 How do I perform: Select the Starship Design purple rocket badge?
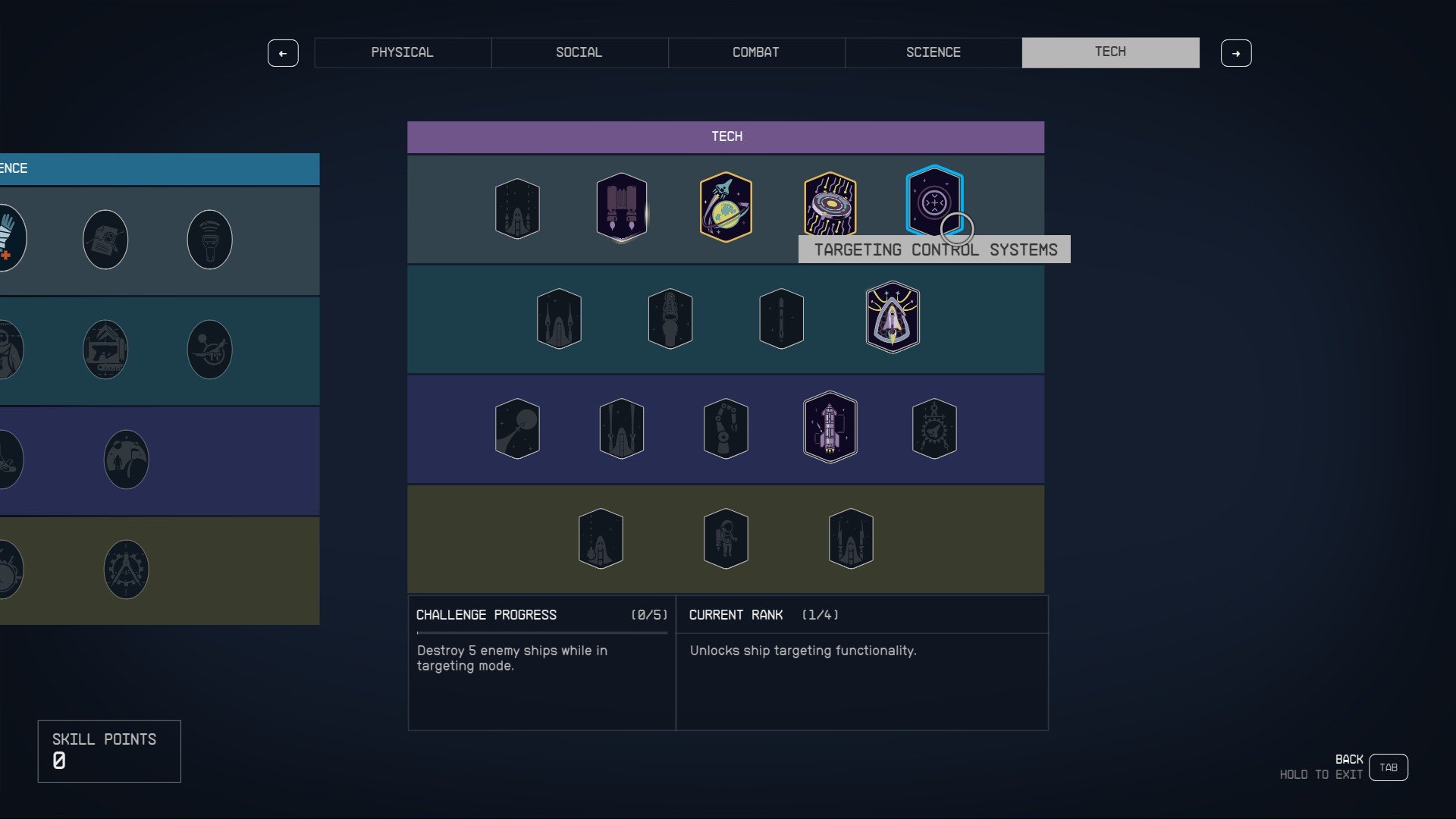pos(830,427)
